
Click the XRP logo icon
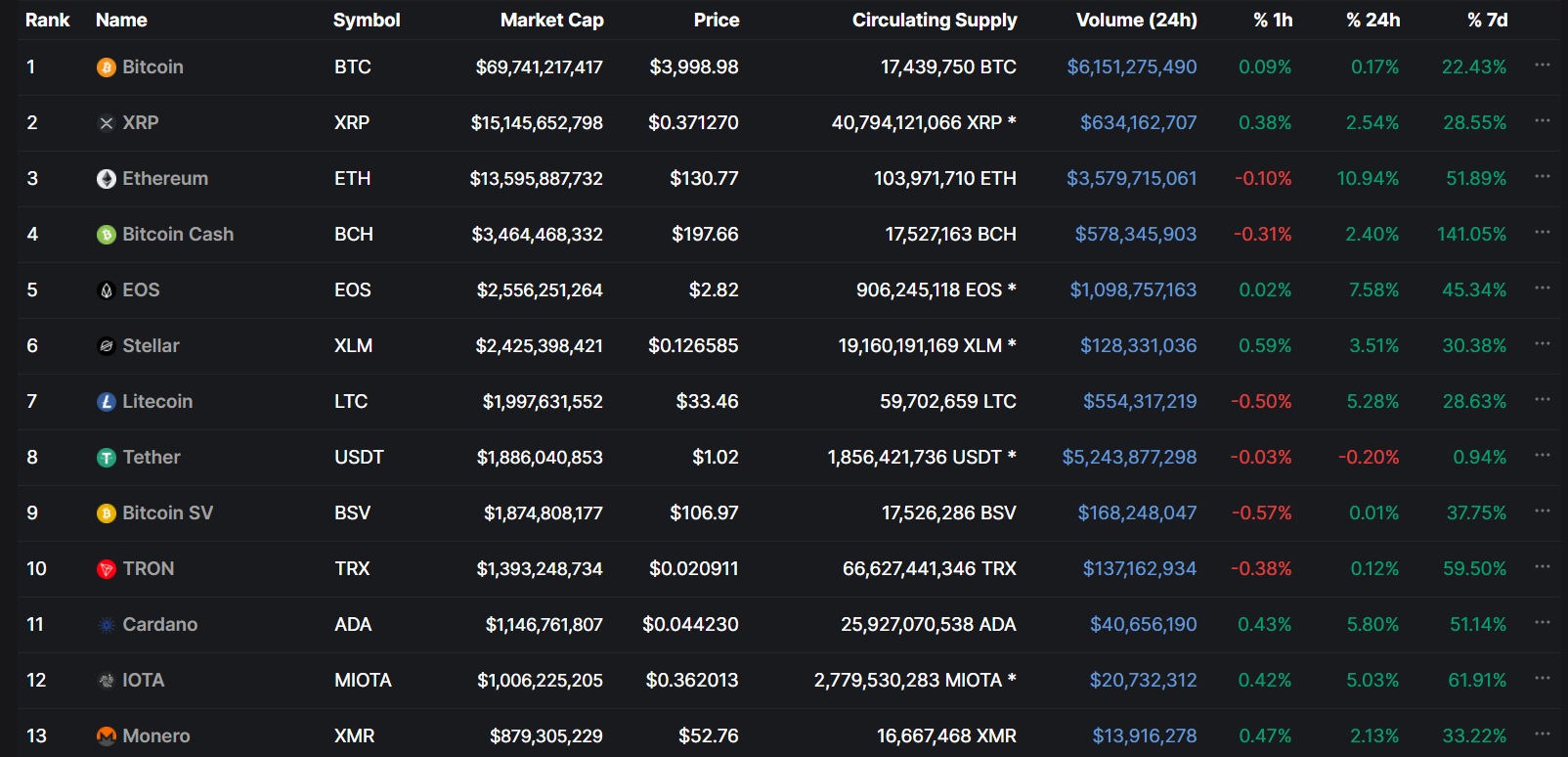tap(107, 123)
